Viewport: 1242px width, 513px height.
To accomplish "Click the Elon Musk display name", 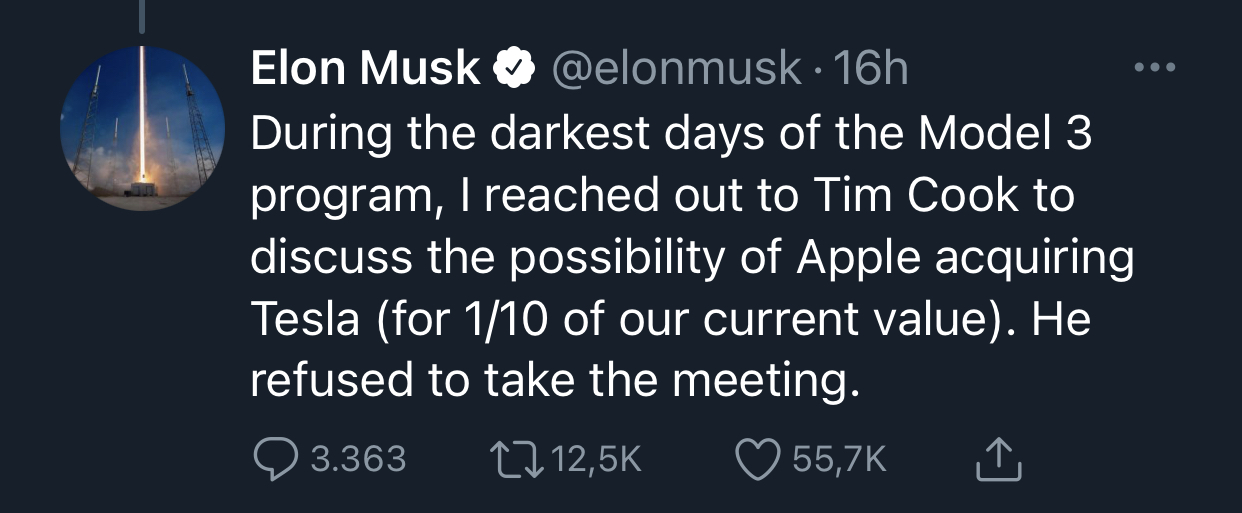I will pos(365,69).
